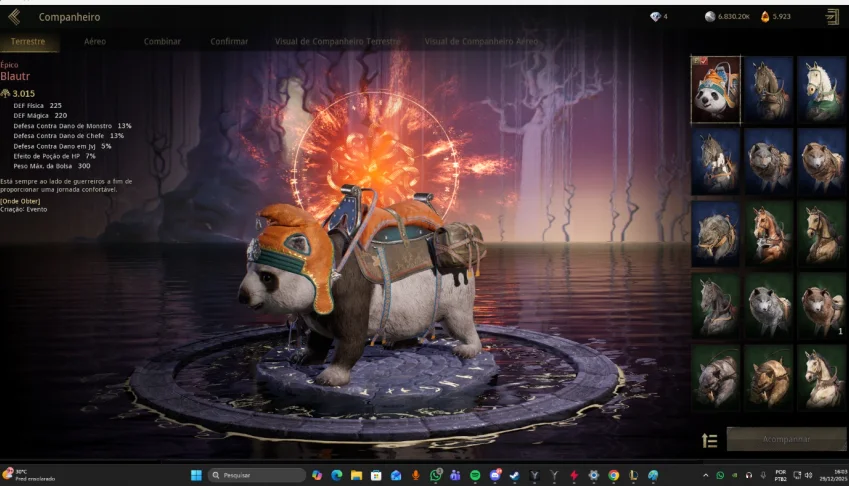
Task: Click the DEF Mágica 220 stat
Action: tap(40, 115)
